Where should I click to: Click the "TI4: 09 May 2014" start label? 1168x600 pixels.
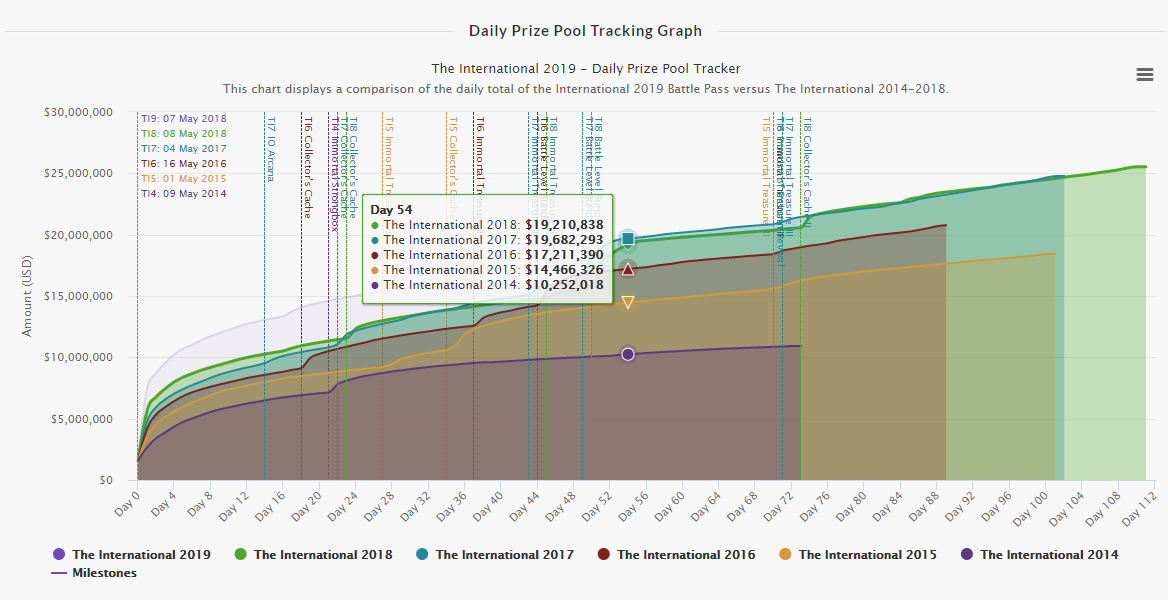(x=184, y=193)
